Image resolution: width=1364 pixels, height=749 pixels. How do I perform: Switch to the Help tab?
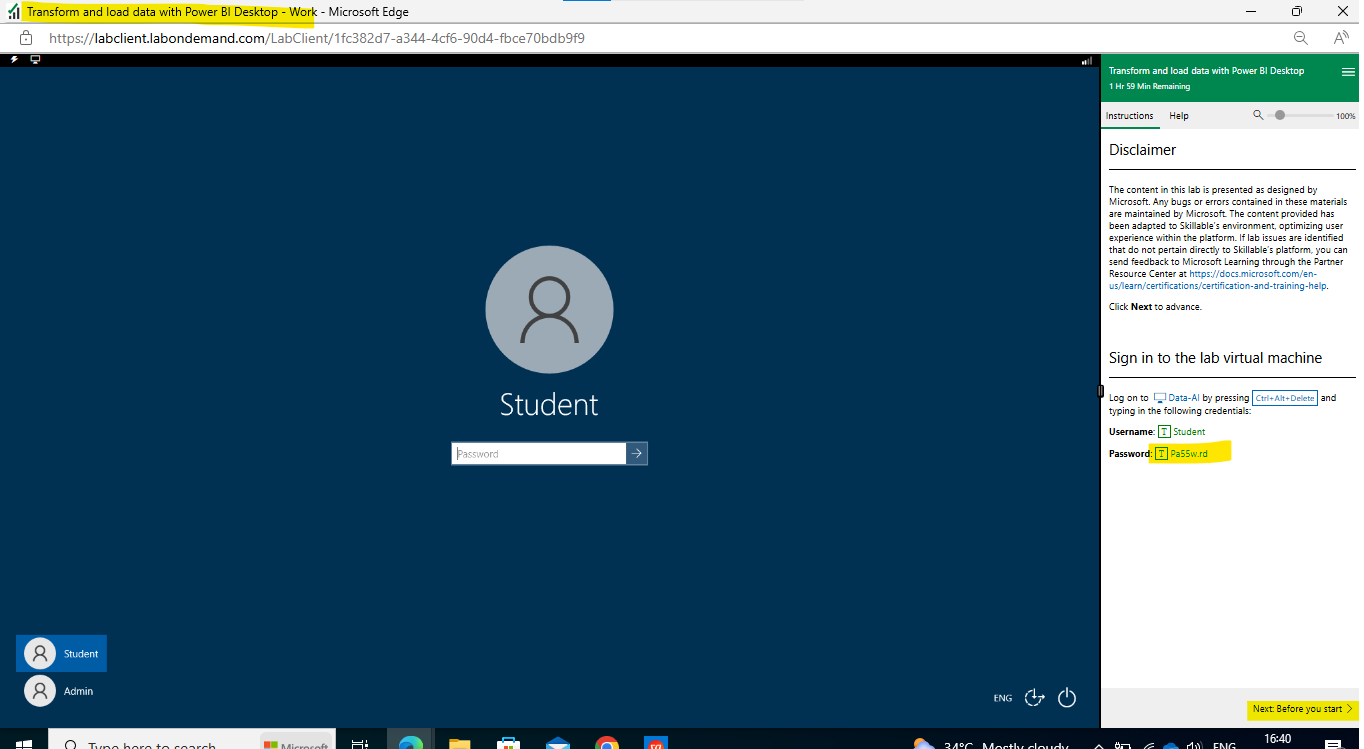tap(1179, 116)
